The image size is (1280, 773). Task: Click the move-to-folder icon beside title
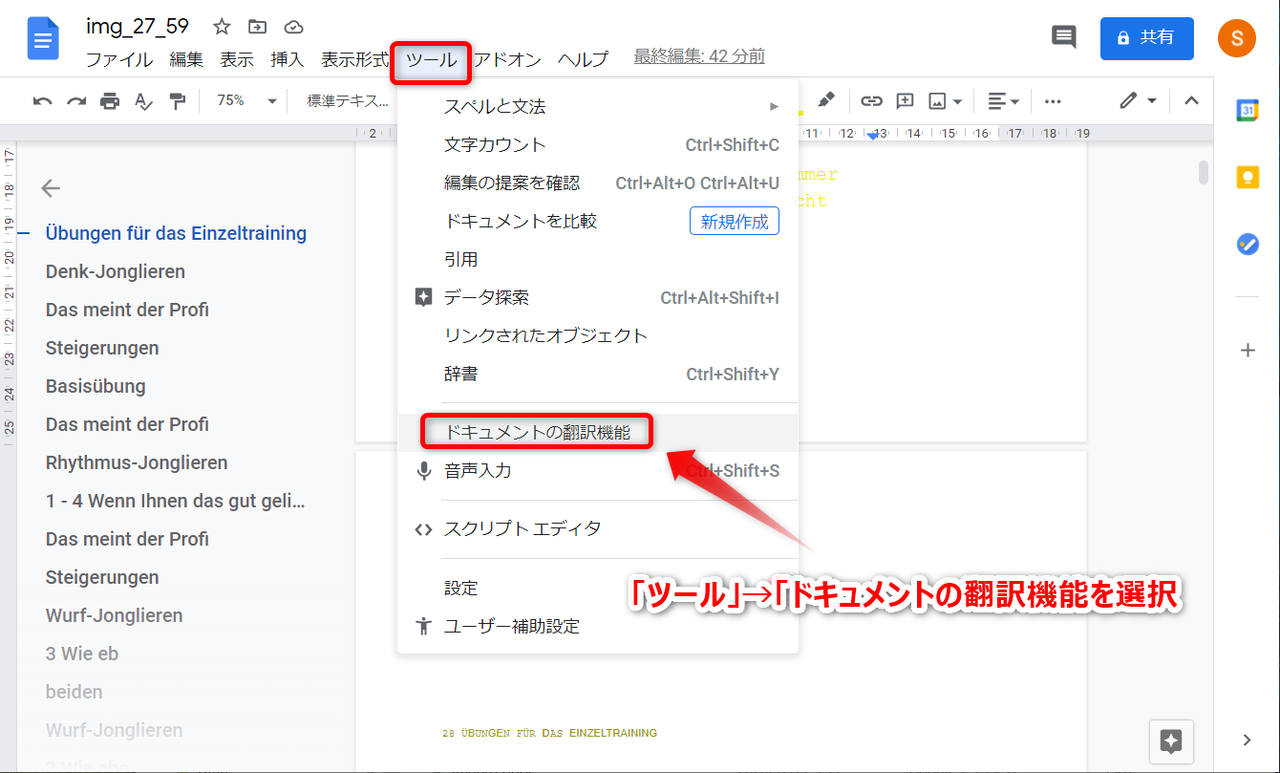click(x=258, y=27)
